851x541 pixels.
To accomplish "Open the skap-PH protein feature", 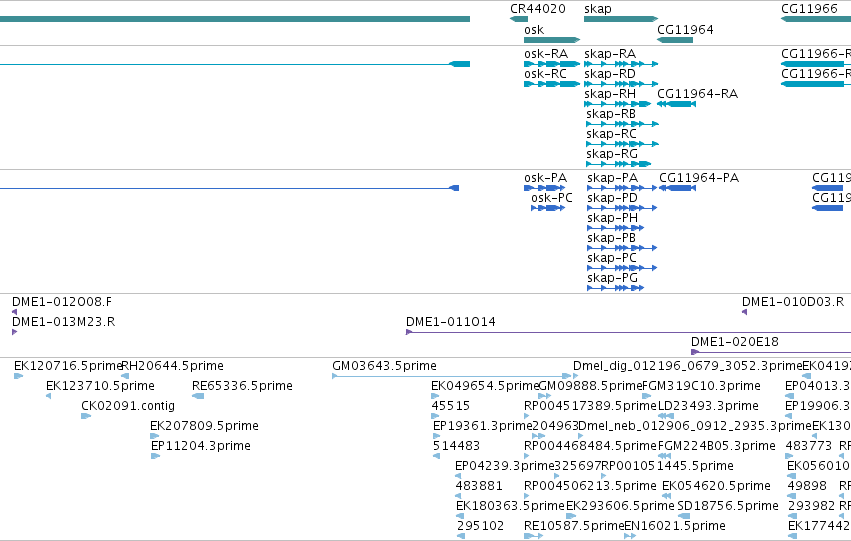I will 615,228.
